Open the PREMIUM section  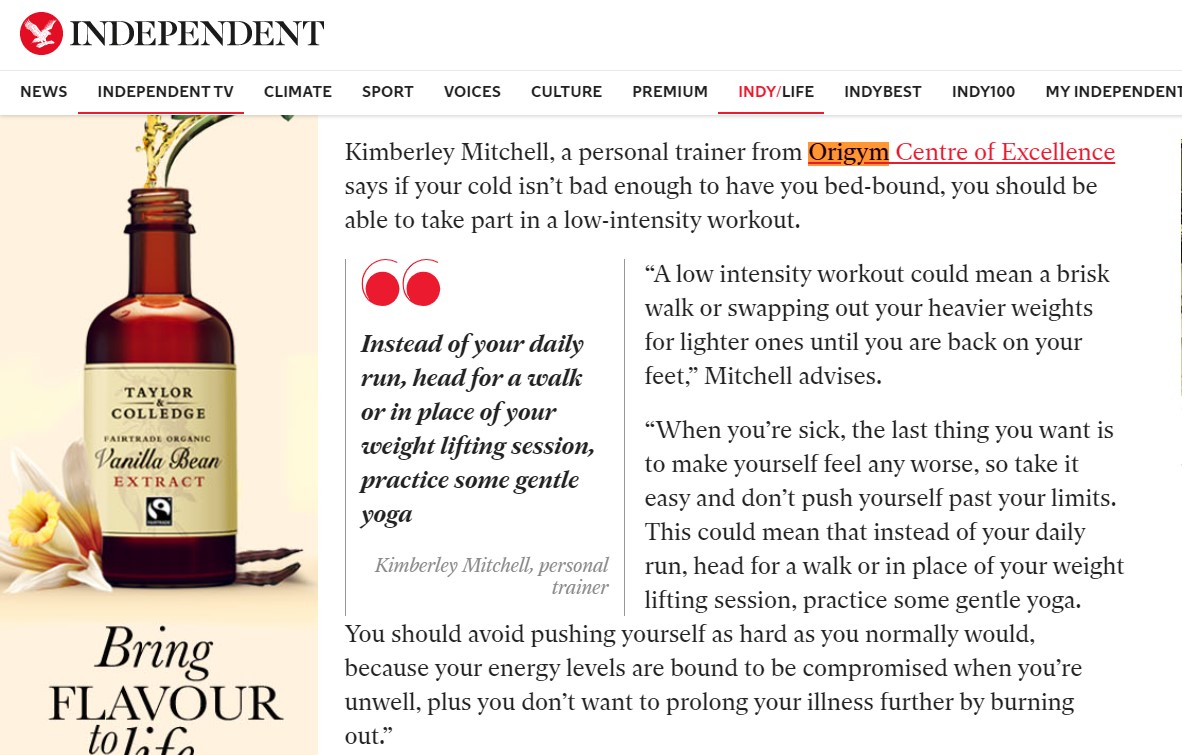pos(669,91)
